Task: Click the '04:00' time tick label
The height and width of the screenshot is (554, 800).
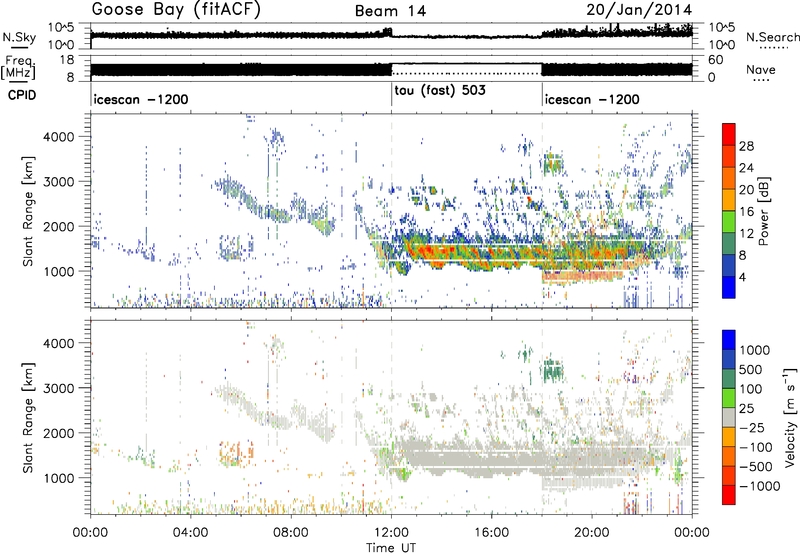Action: [191, 533]
